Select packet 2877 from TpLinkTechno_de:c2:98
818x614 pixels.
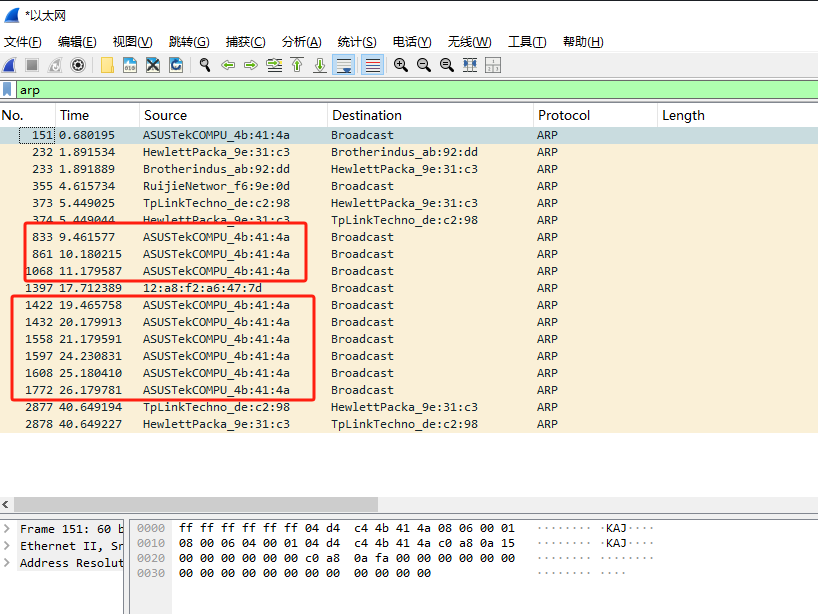tap(409, 407)
